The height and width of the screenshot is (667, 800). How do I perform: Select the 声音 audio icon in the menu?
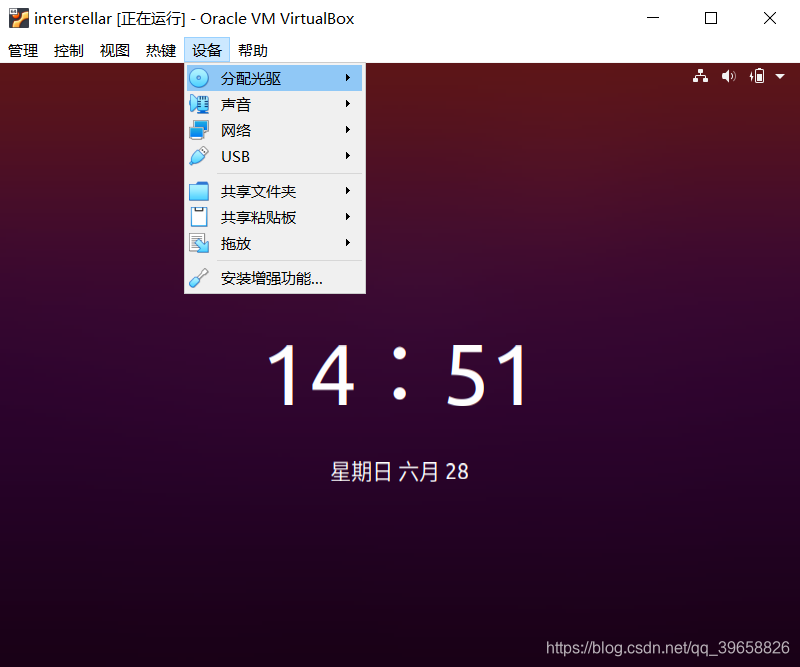click(201, 103)
